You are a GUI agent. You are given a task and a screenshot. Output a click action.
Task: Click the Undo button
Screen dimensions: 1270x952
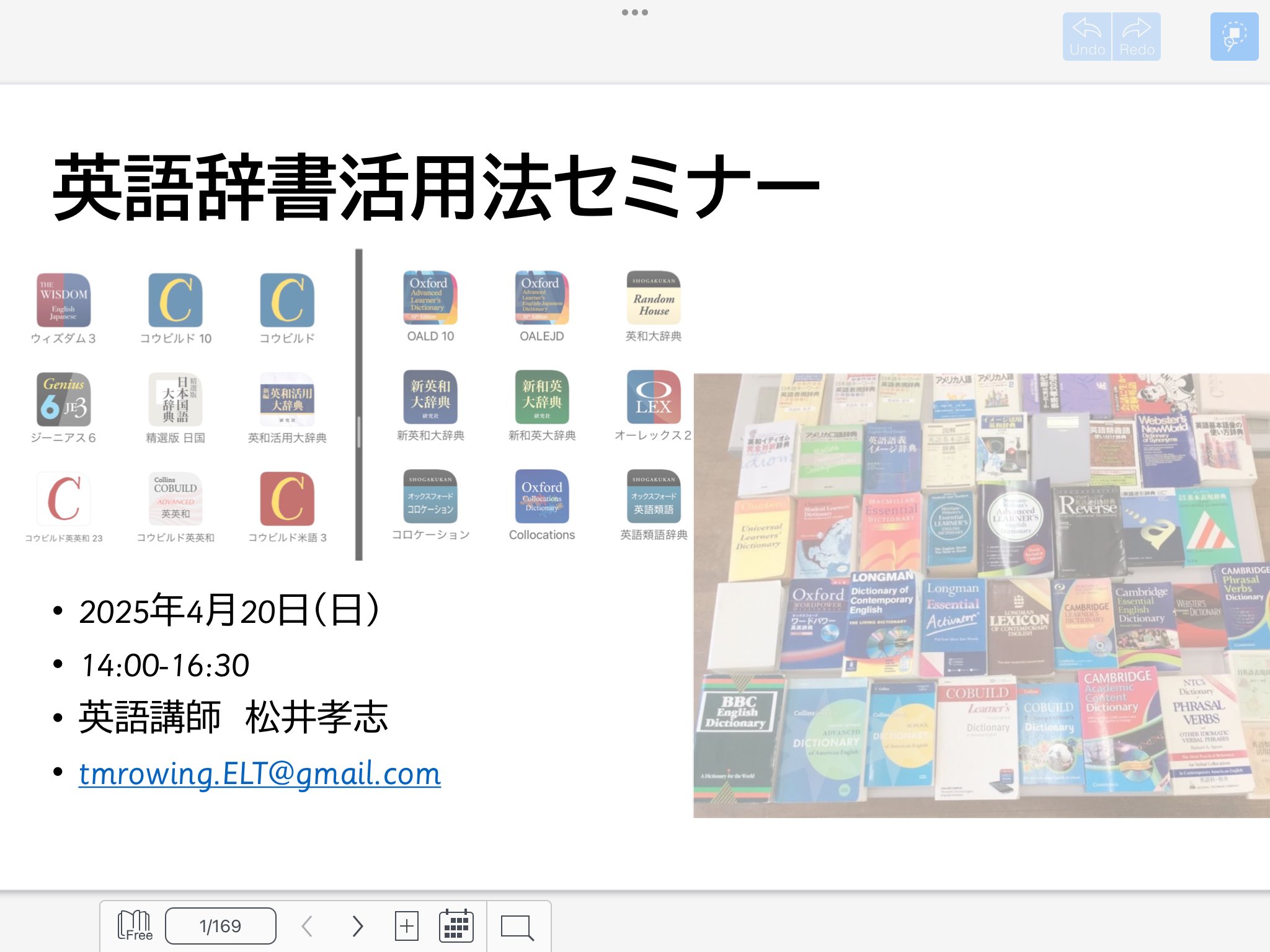pos(1087,37)
